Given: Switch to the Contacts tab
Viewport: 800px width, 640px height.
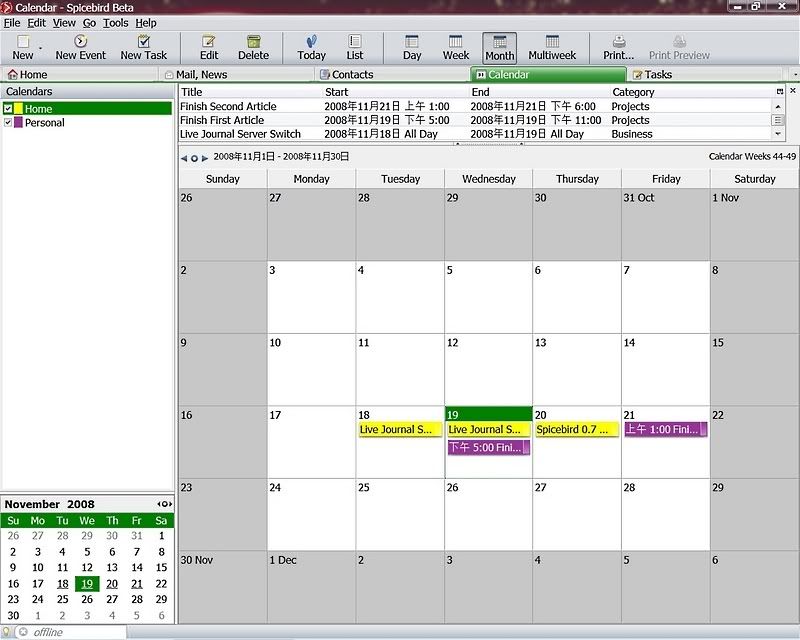Looking at the screenshot, I should click(x=391, y=75).
